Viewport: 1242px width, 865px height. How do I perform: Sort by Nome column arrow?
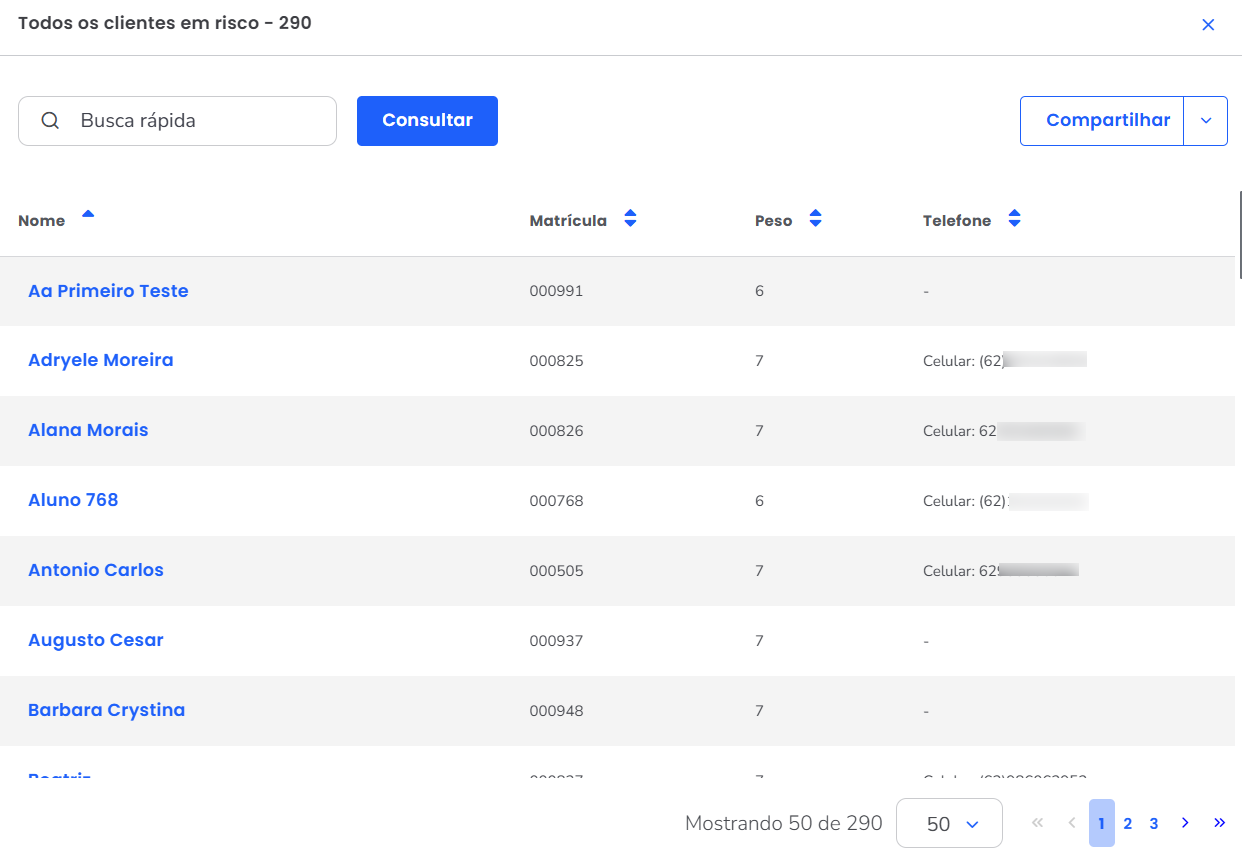click(88, 214)
